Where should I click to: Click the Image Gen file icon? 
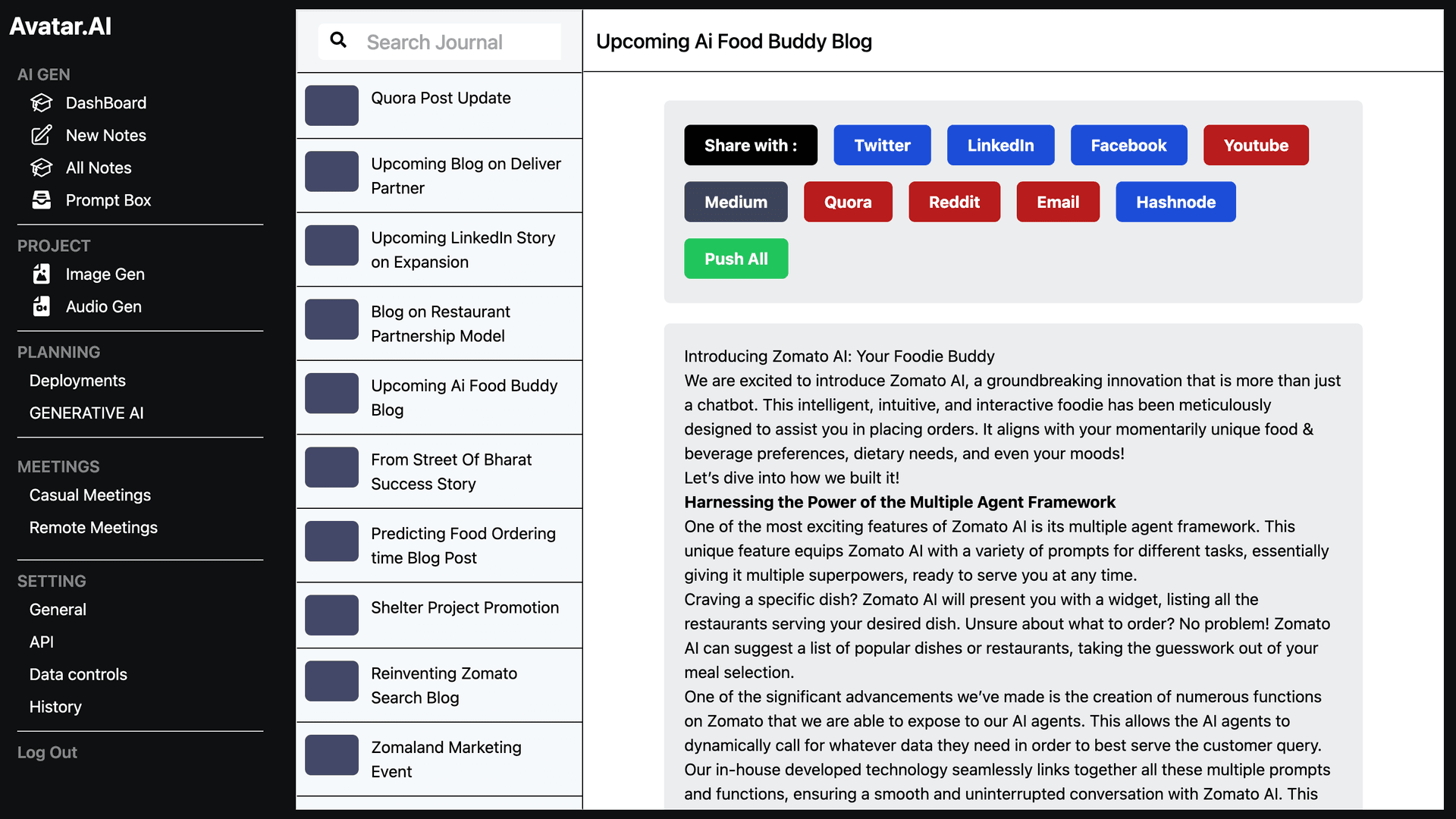41,274
